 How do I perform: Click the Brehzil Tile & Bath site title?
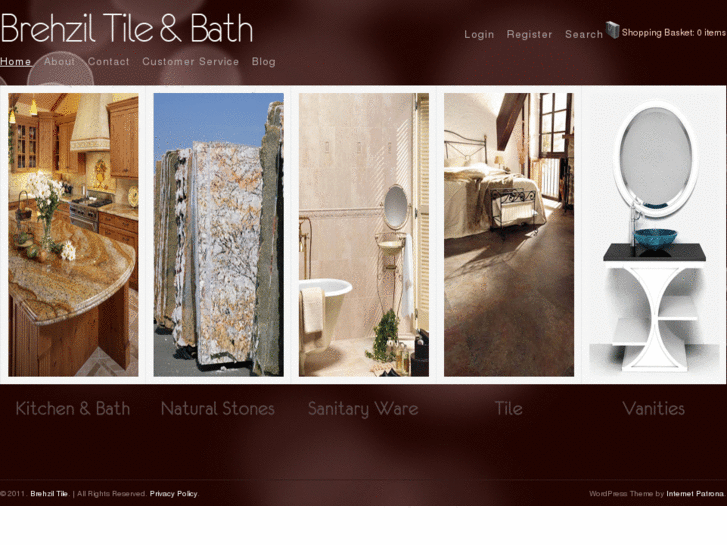pos(127,28)
